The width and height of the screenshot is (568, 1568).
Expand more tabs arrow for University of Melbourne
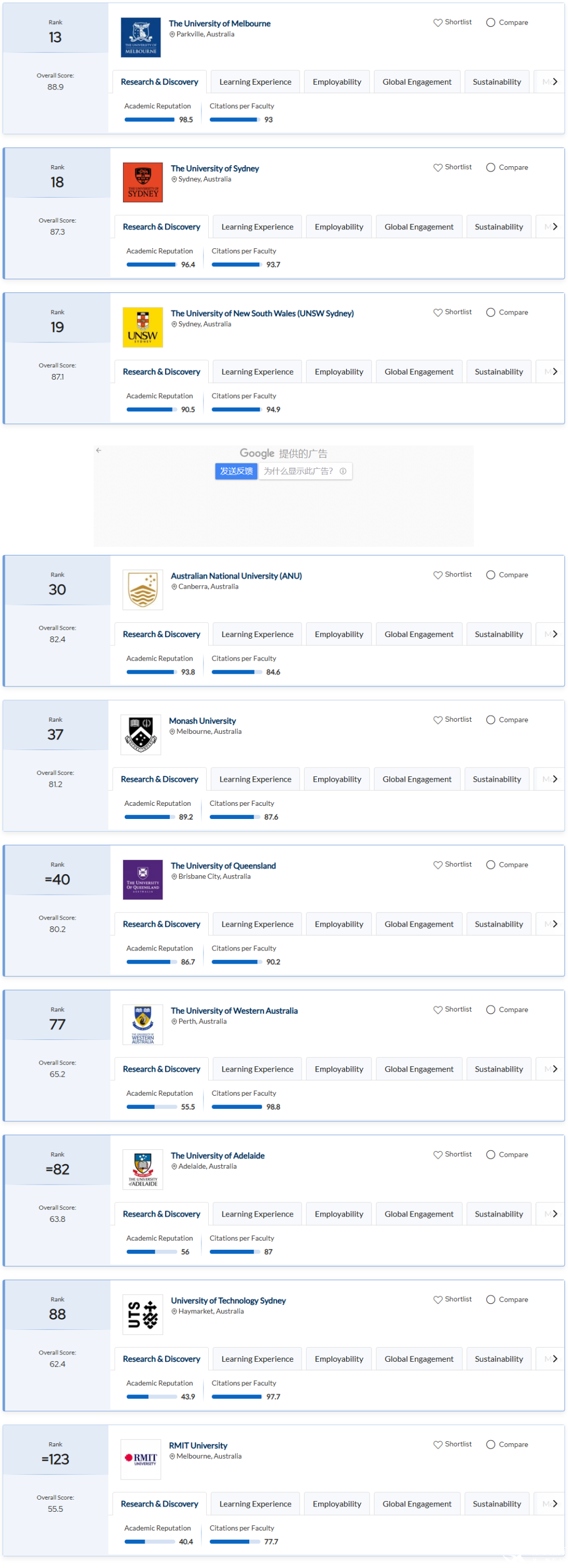coord(555,82)
